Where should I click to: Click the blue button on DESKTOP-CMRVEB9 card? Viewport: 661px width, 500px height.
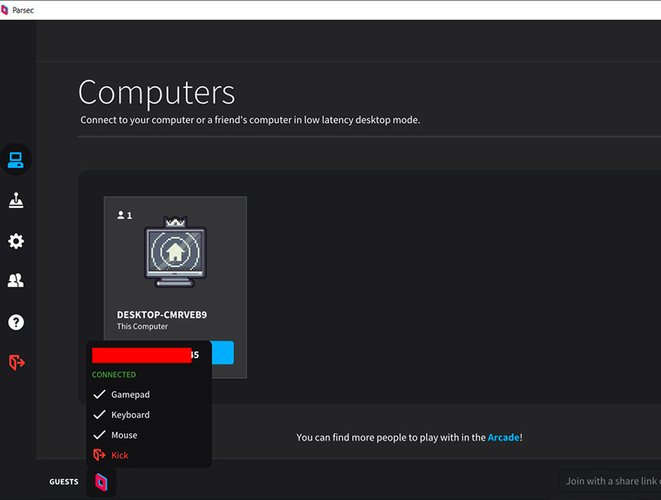point(223,352)
